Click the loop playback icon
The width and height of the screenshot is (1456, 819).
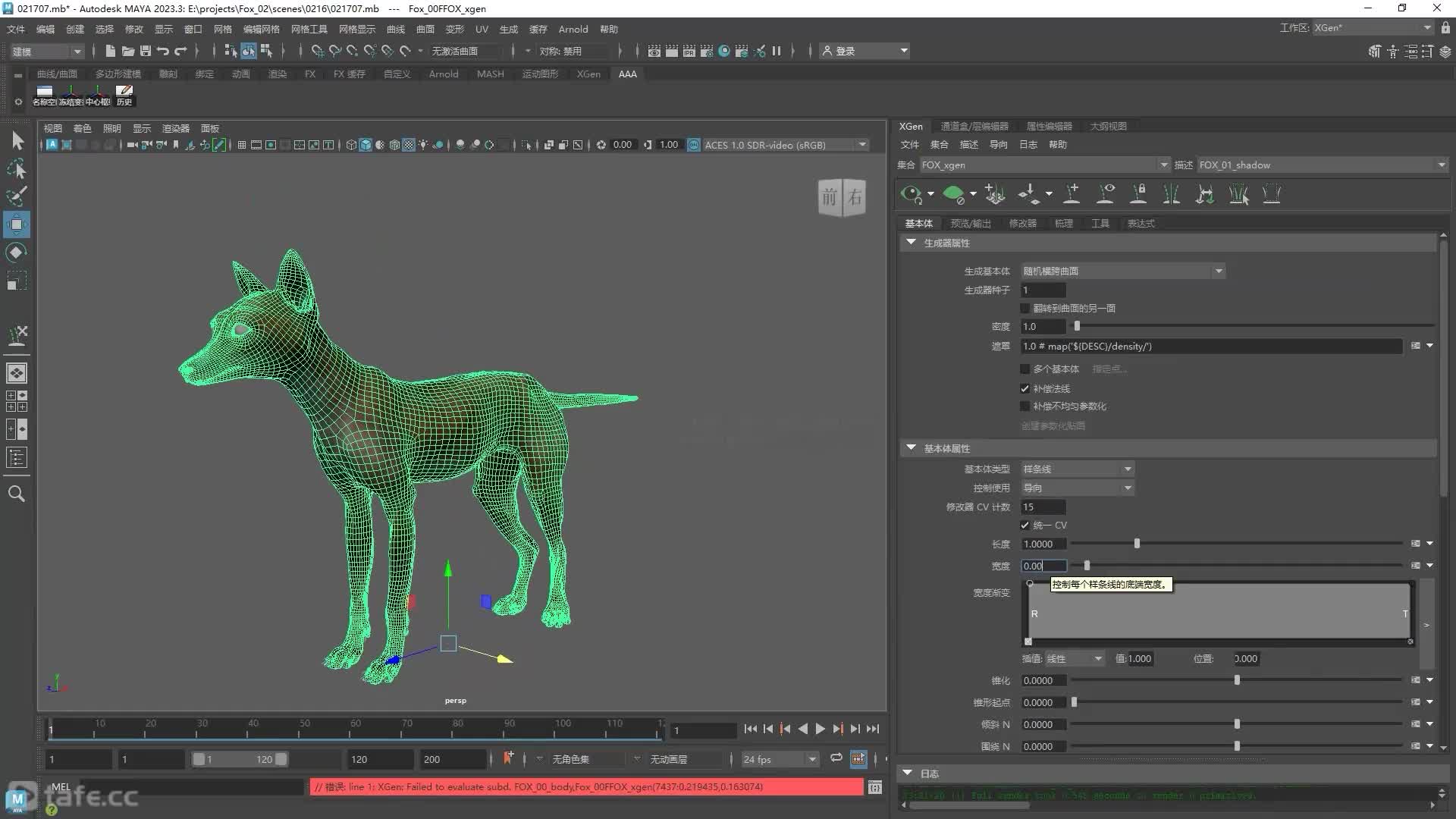836,758
